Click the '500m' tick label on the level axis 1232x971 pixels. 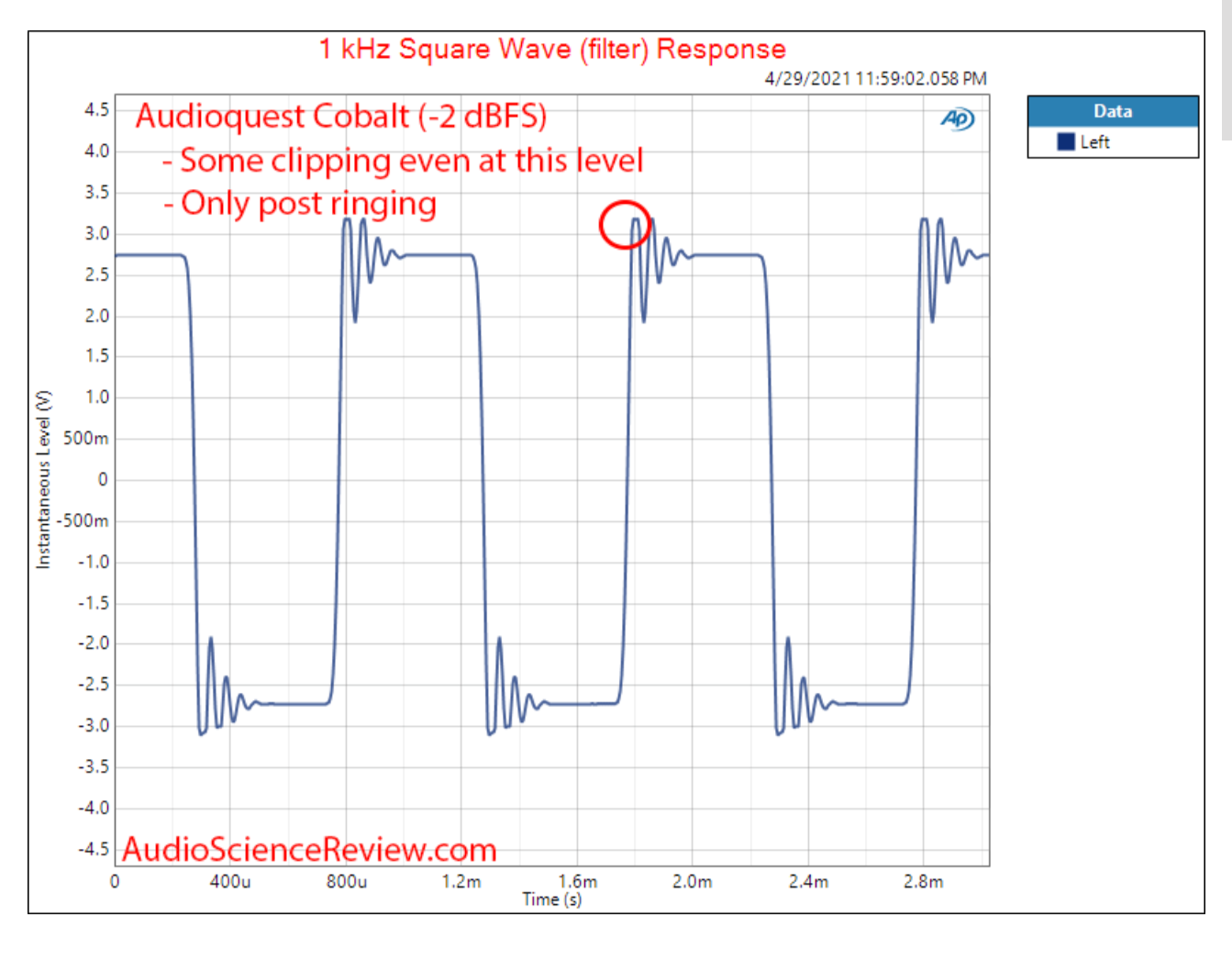[x=85, y=438]
